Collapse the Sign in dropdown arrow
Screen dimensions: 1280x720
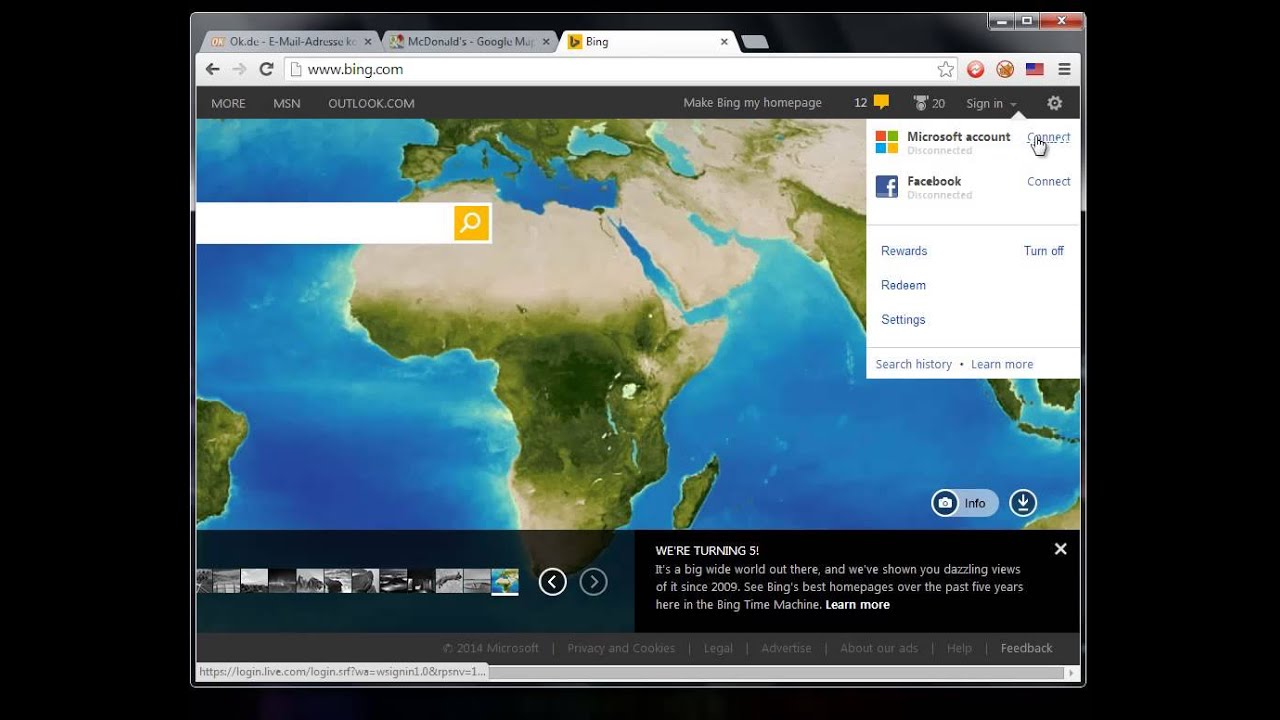click(1013, 104)
